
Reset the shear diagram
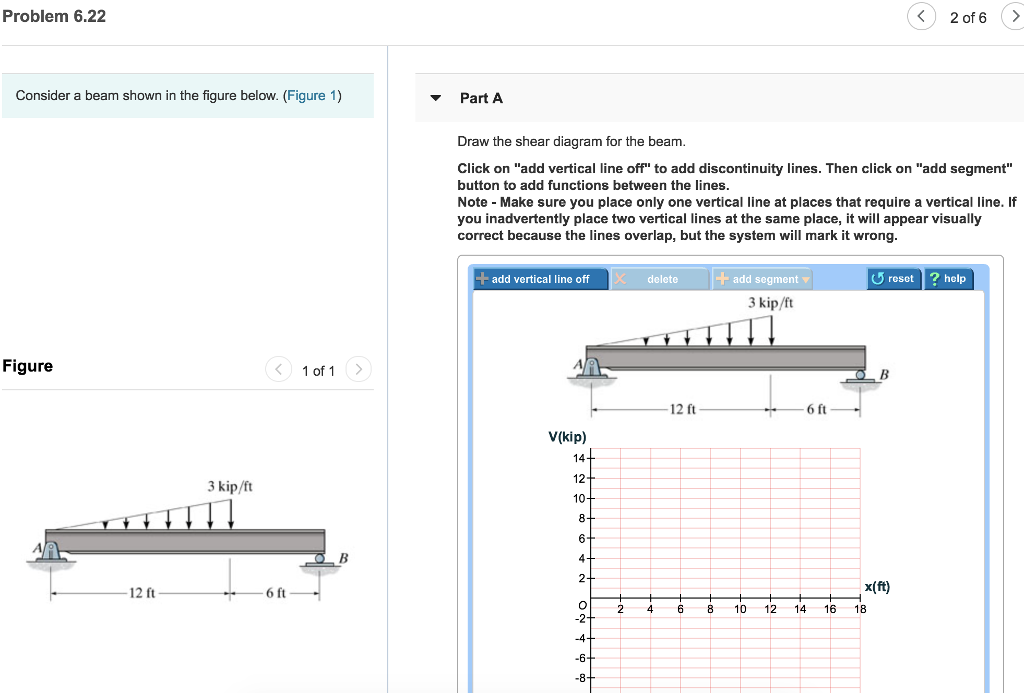point(894,279)
